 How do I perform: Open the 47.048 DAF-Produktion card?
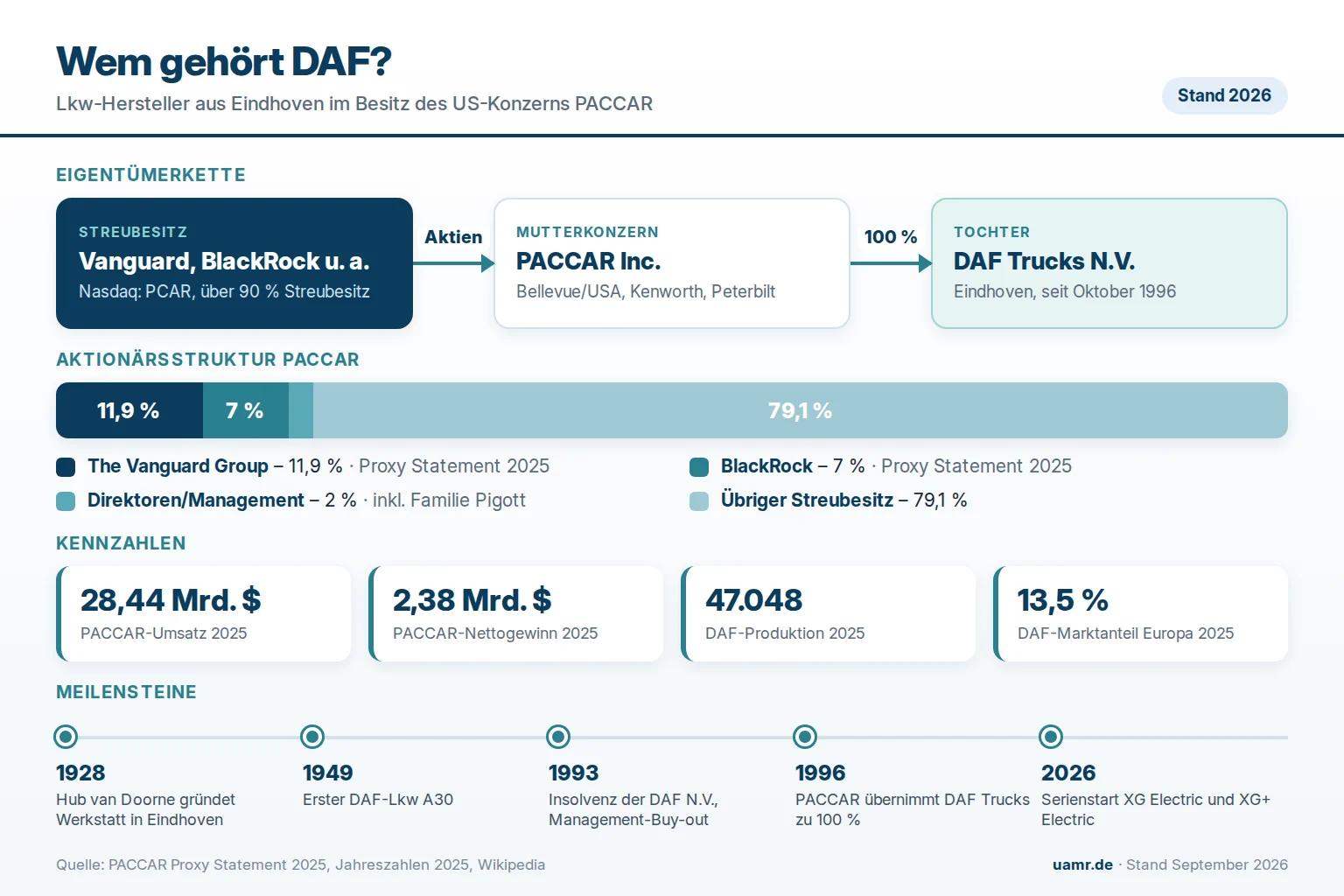pos(829,613)
